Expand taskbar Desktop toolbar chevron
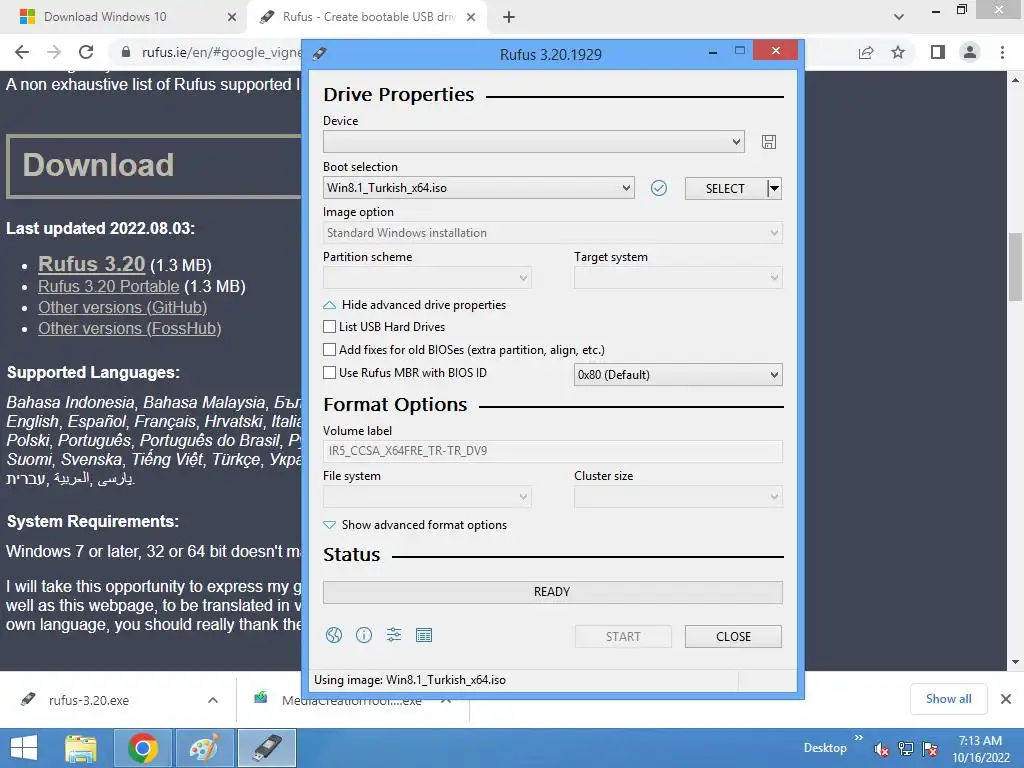 click(859, 737)
